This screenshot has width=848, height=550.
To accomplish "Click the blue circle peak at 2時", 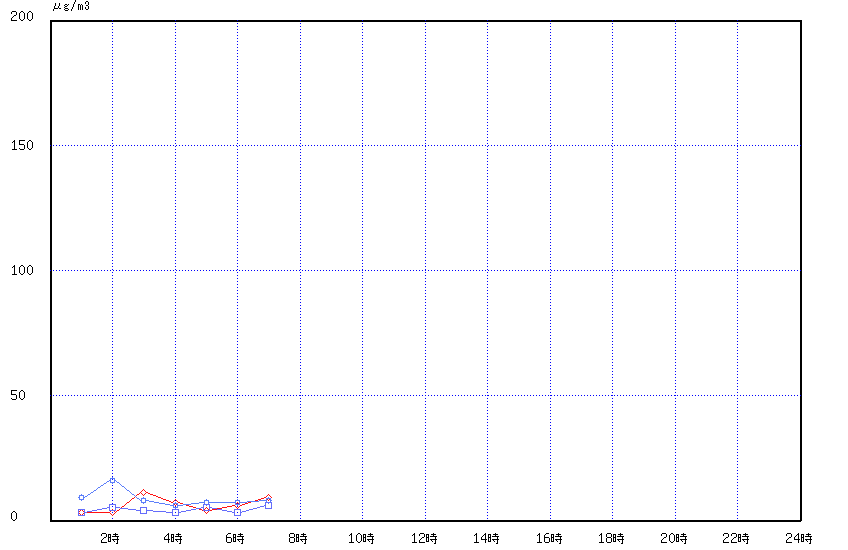I will click(x=113, y=480).
